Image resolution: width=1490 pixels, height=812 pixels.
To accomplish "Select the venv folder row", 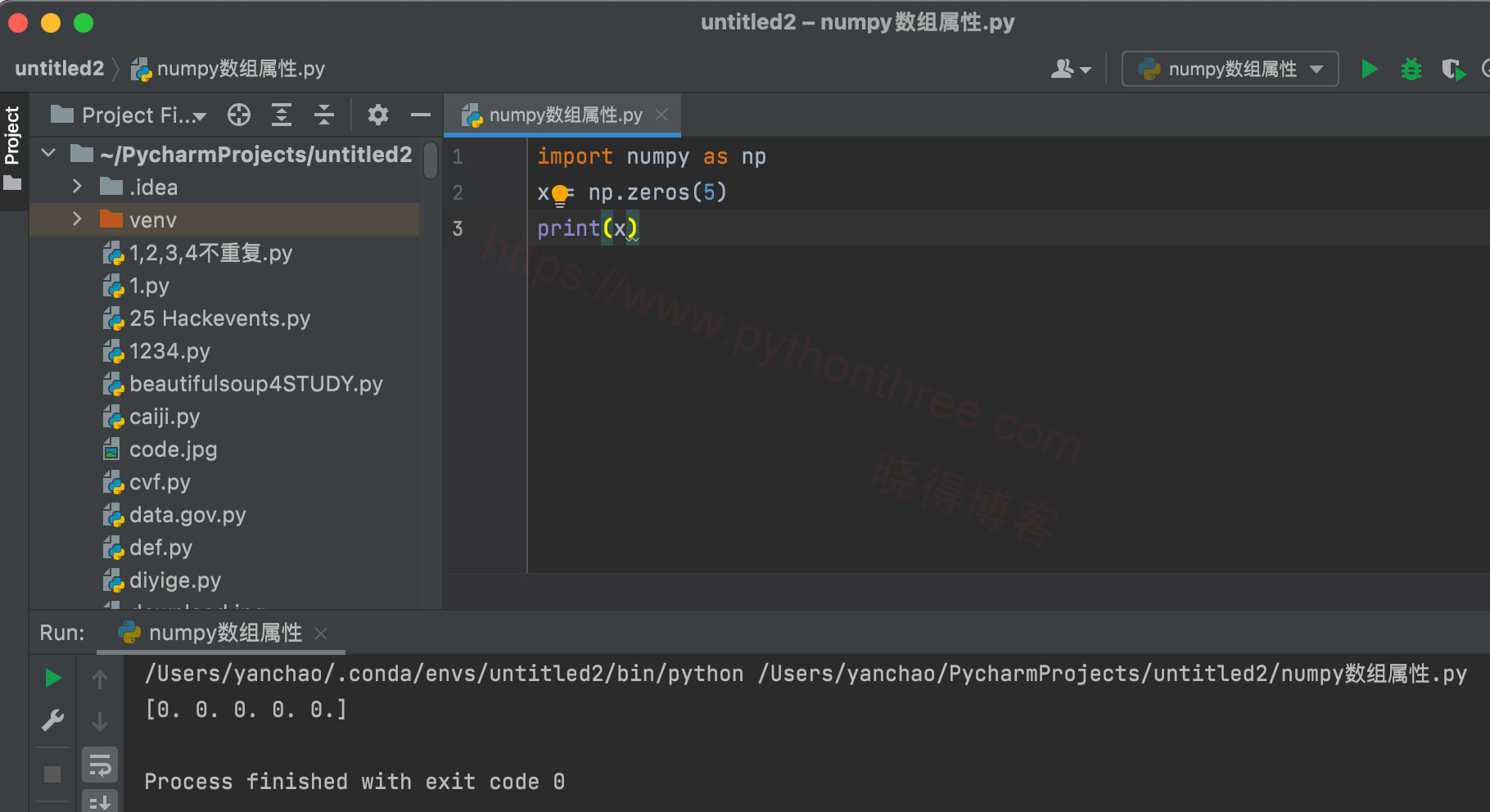I will (x=224, y=219).
